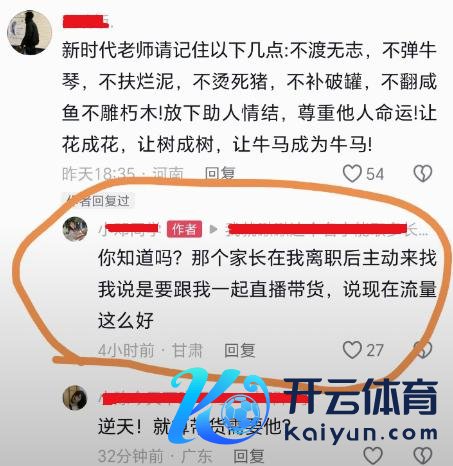
Task: Like the author's reply with 27 likes
Action: 352,350
